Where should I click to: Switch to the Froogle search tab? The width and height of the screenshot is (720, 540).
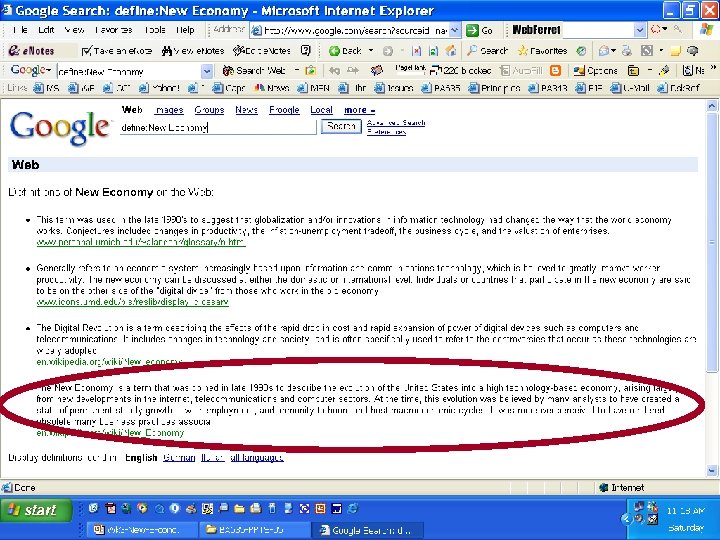284,110
